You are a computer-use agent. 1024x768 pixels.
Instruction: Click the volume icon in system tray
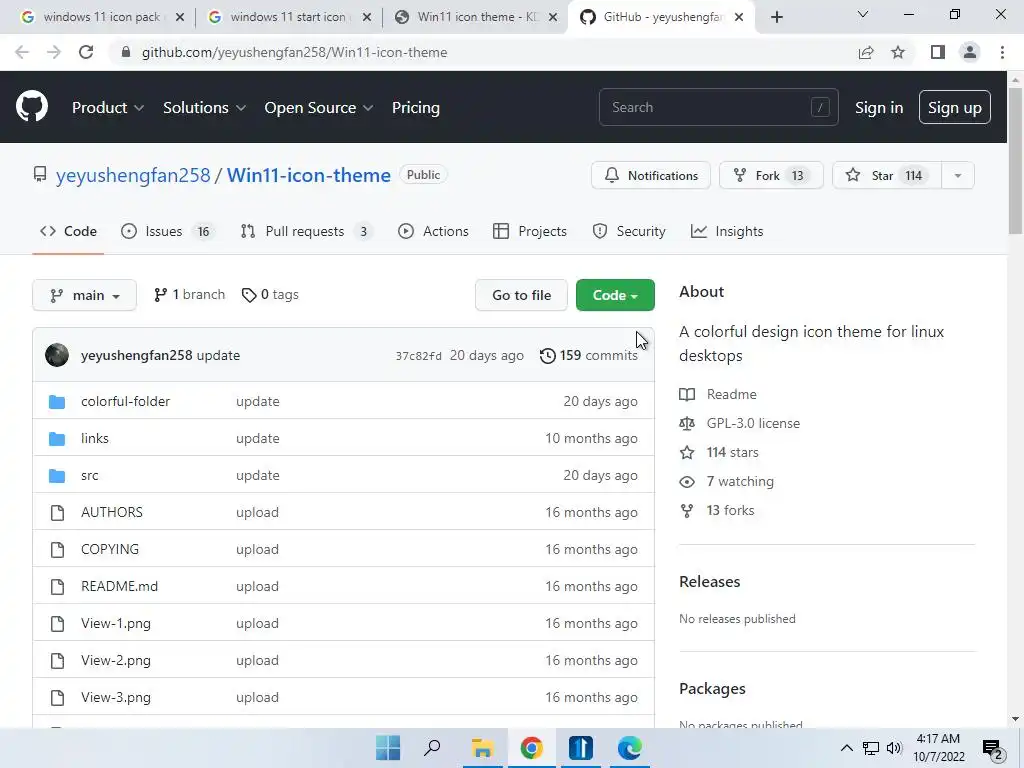pyautogui.click(x=894, y=748)
